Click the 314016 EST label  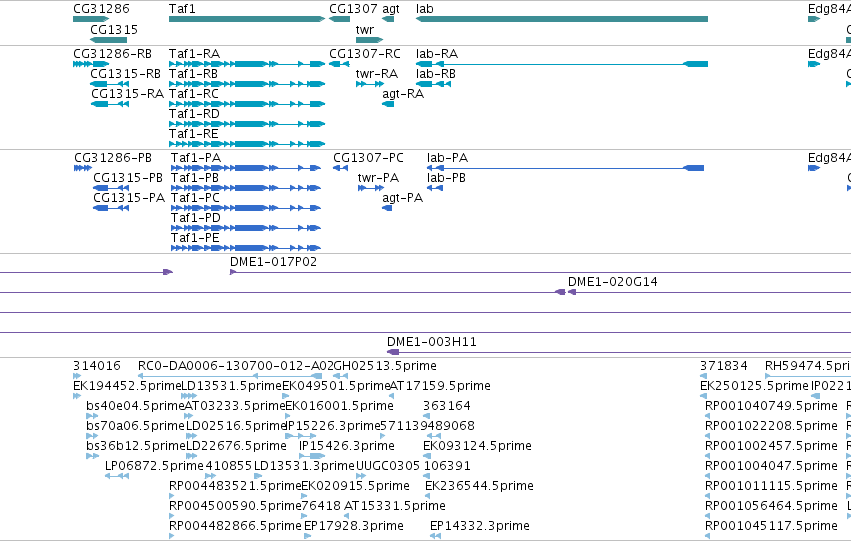pos(97,366)
